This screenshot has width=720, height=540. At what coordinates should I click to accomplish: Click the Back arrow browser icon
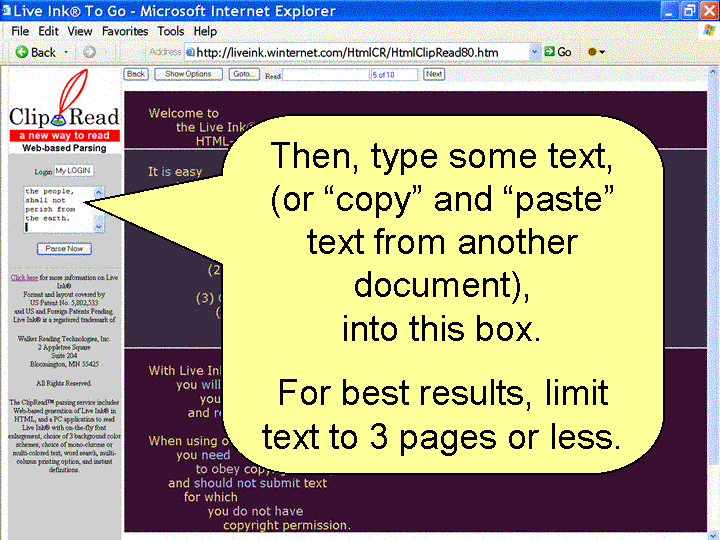click(x=20, y=52)
